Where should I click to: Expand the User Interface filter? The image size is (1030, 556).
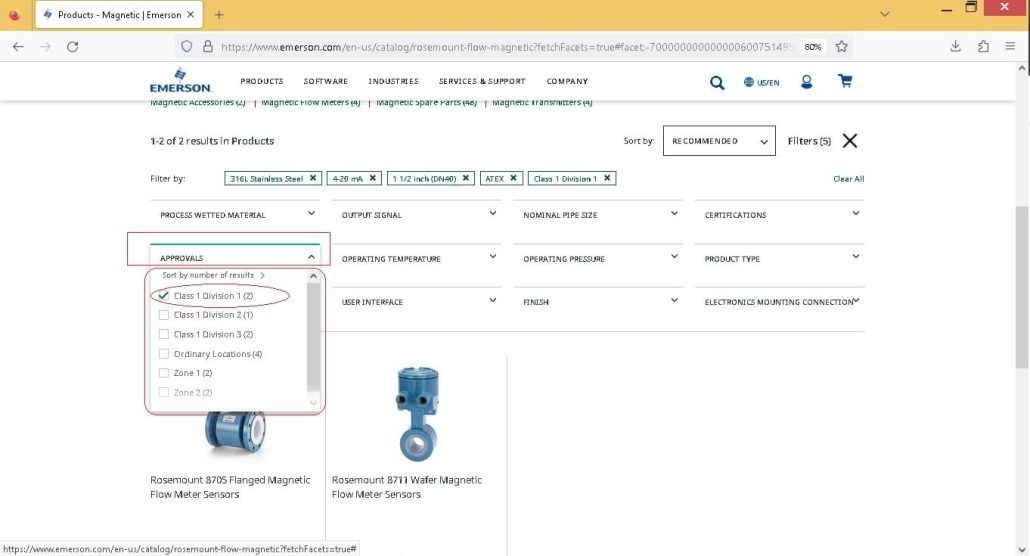[x=416, y=302]
